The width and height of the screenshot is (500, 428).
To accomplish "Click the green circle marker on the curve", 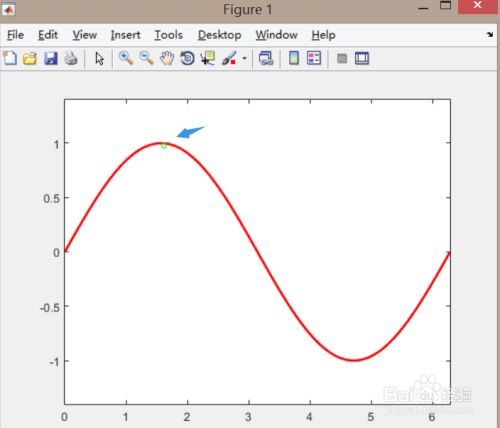I will coord(164,145).
